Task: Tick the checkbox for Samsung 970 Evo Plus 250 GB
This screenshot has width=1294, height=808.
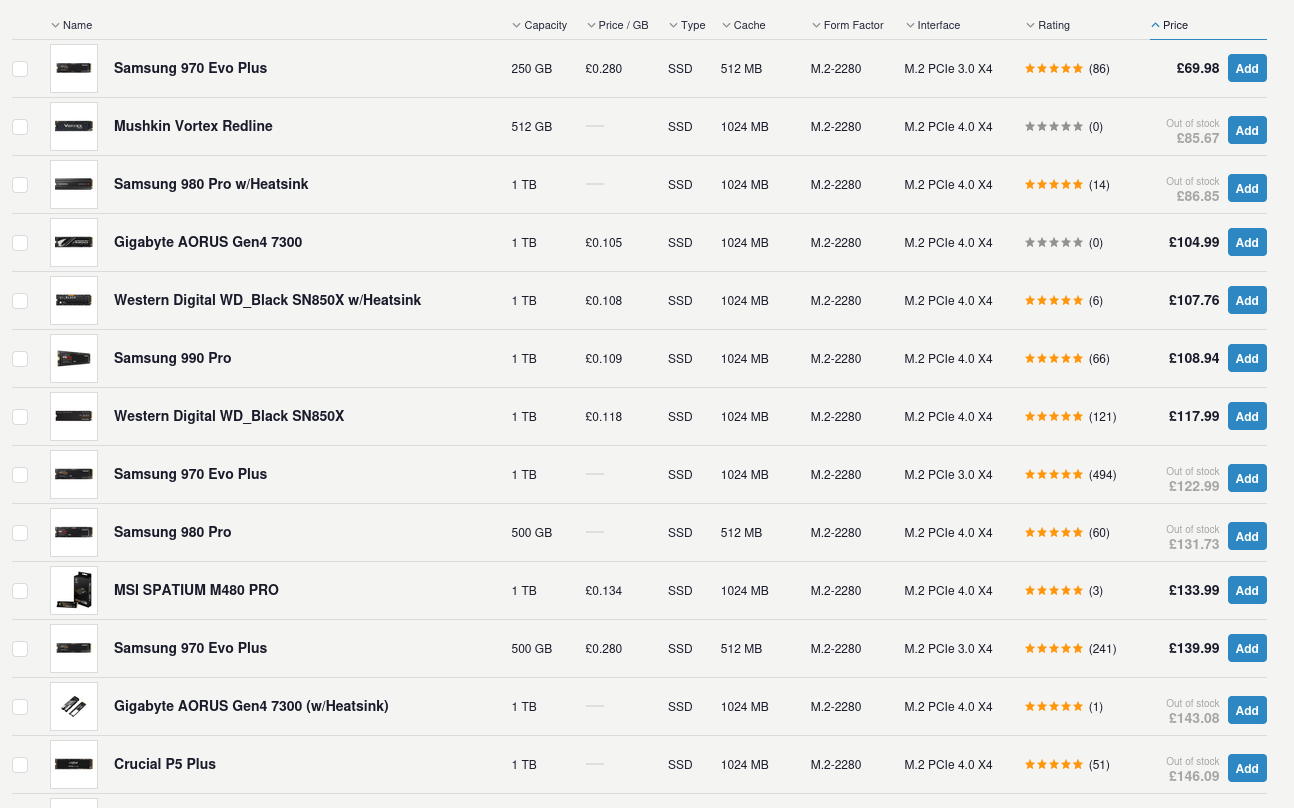Action: tap(20, 69)
